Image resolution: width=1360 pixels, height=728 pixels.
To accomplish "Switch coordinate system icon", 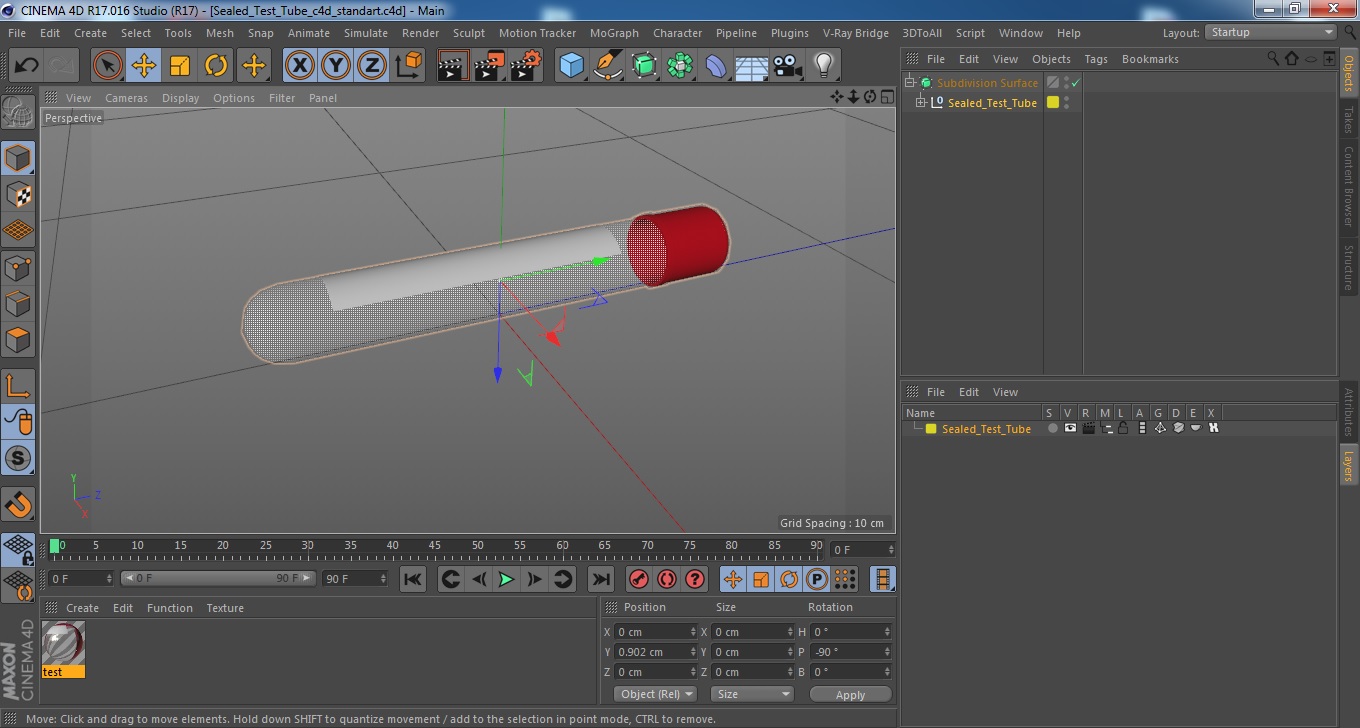I will coord(408,66).
